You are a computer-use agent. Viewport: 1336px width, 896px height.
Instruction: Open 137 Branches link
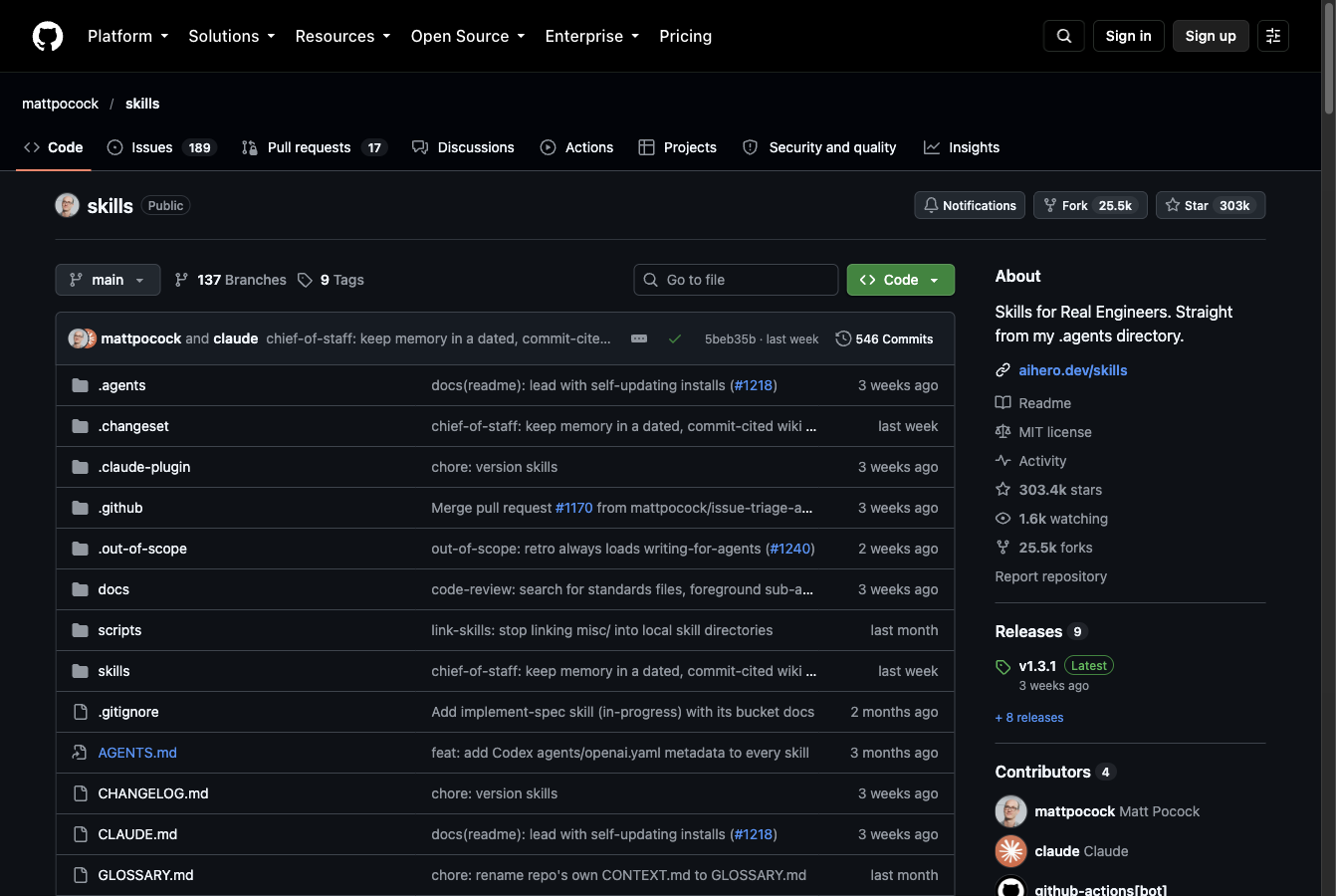(x=230, y=280)
